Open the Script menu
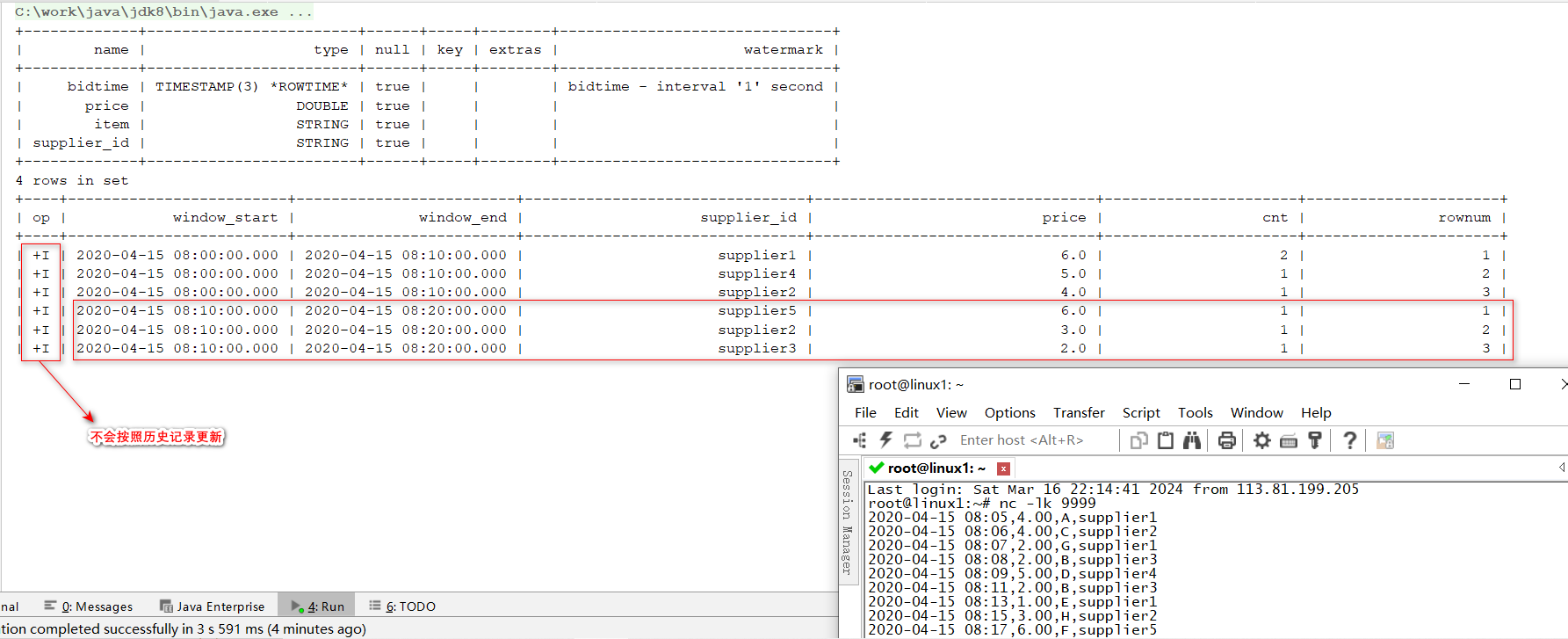1568x639 pixels. coord(1141,412)
